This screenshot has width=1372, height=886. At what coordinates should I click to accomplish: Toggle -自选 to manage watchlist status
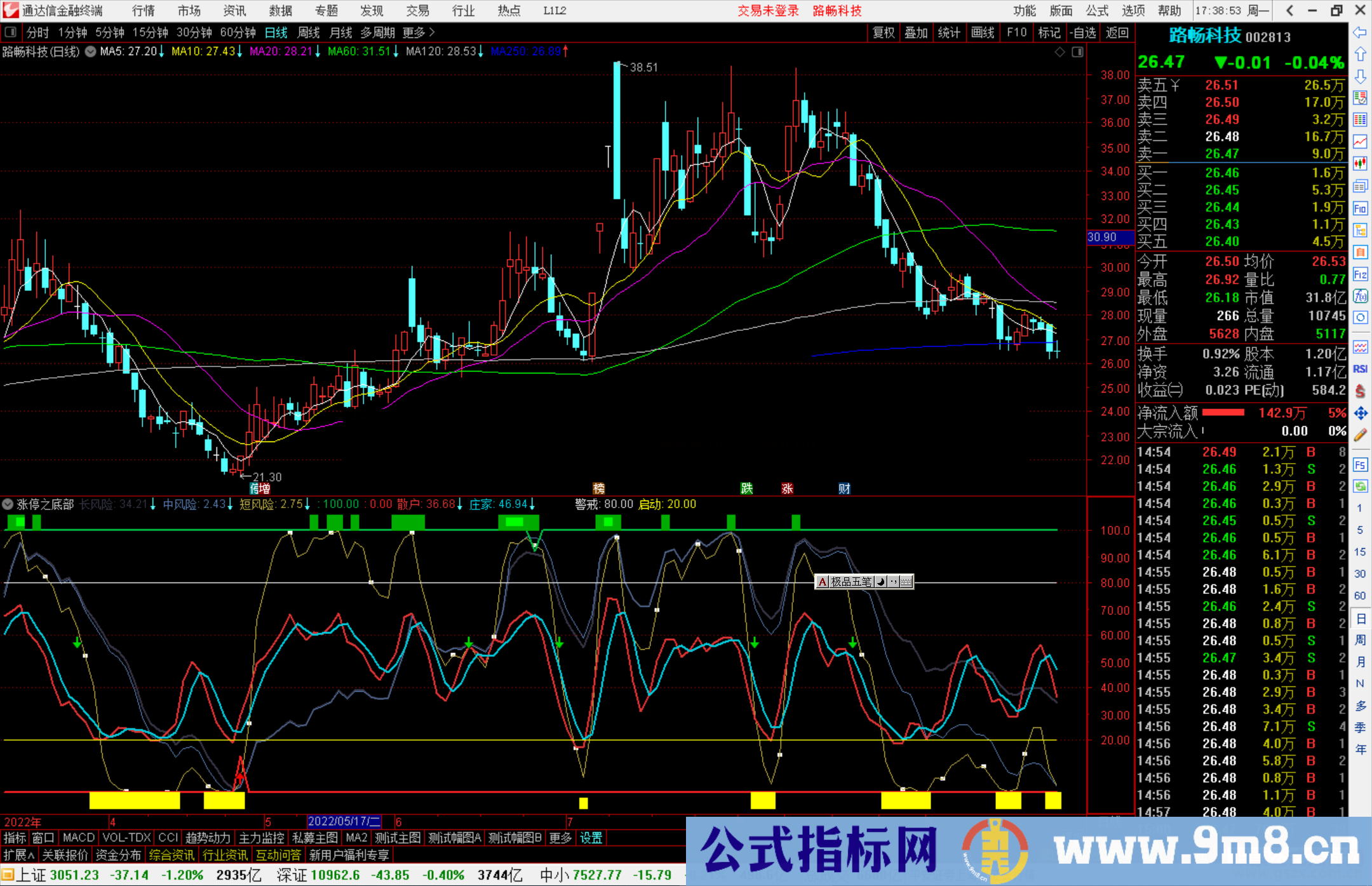tap(1084, 32)
